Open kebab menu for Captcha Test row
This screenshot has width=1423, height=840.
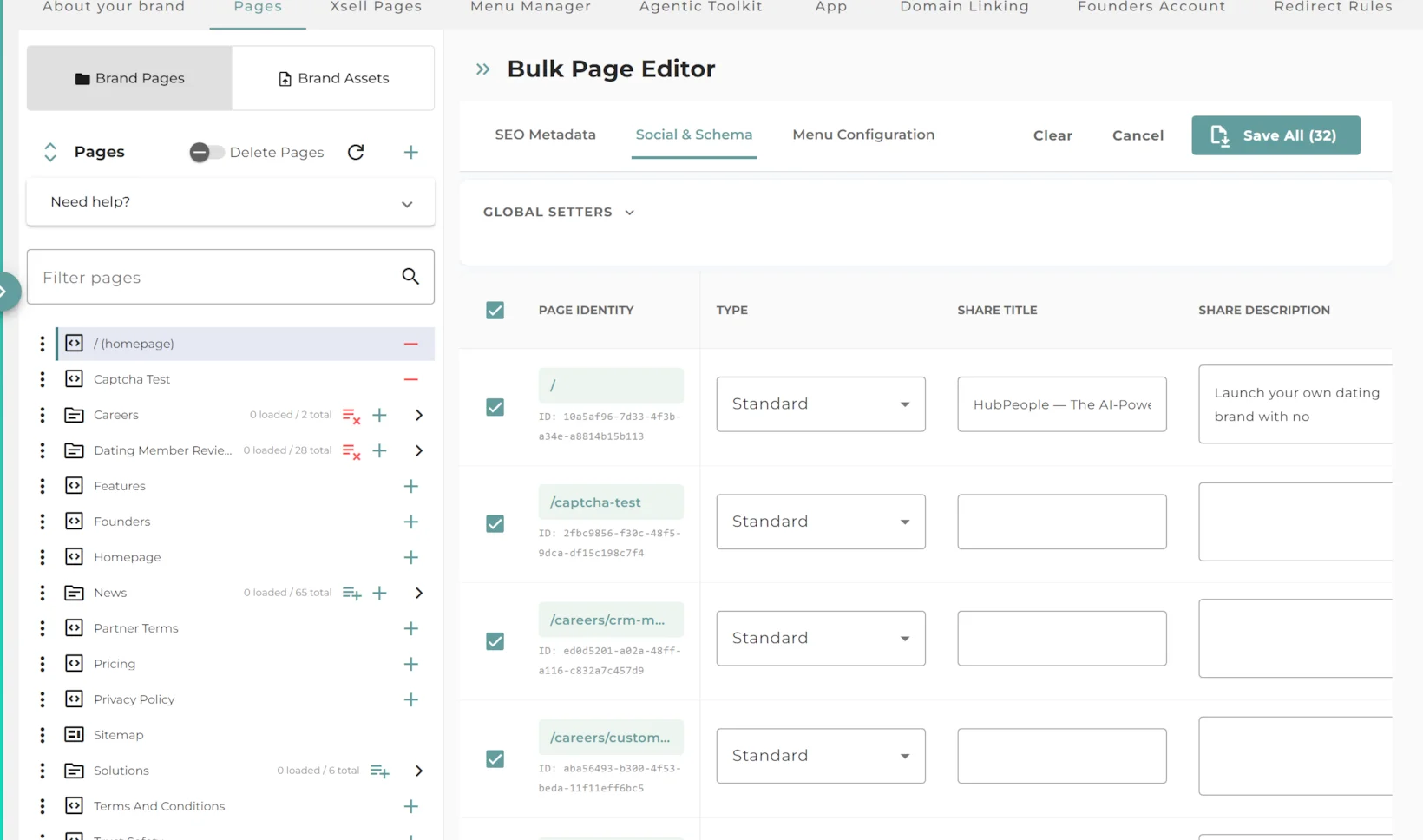click(43, 379)
